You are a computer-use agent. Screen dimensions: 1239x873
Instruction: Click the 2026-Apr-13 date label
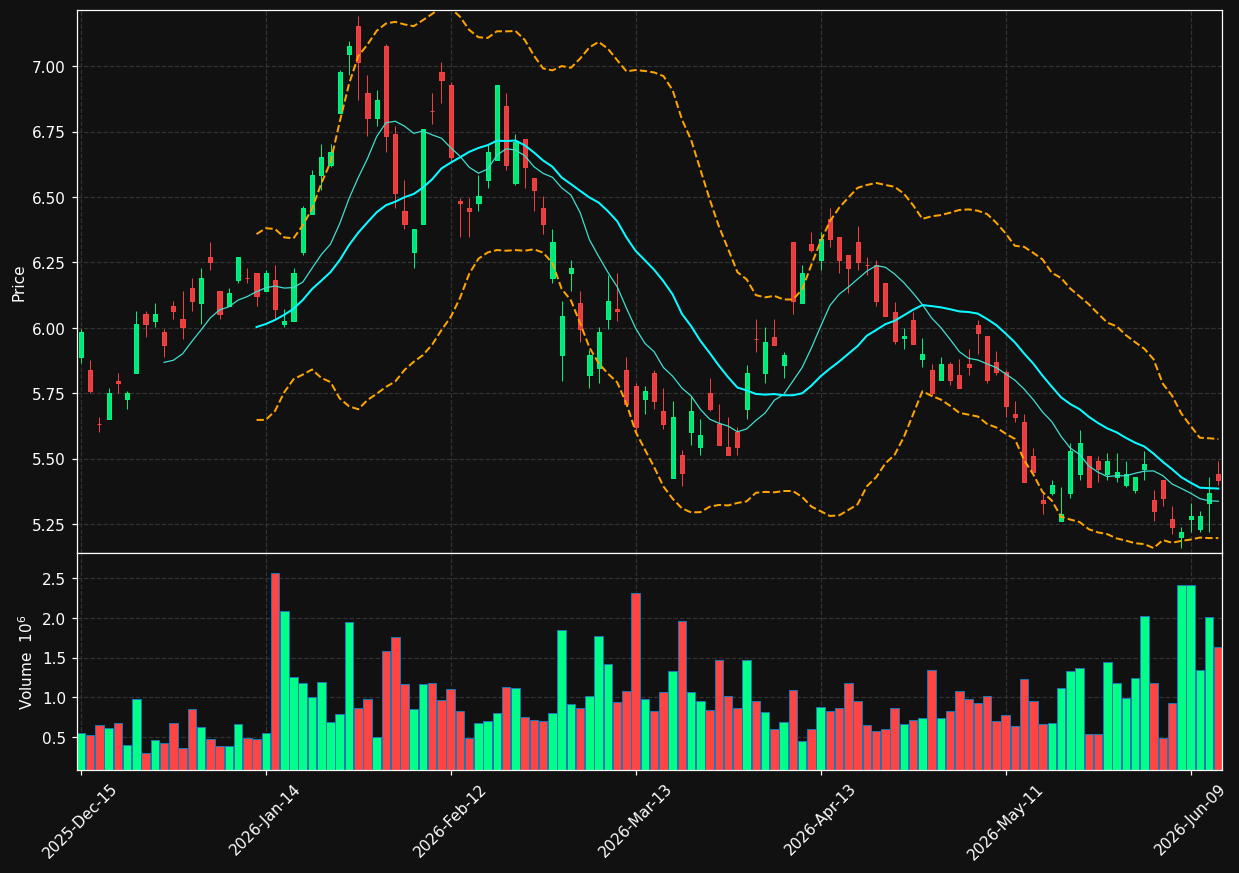coord(819,821)
